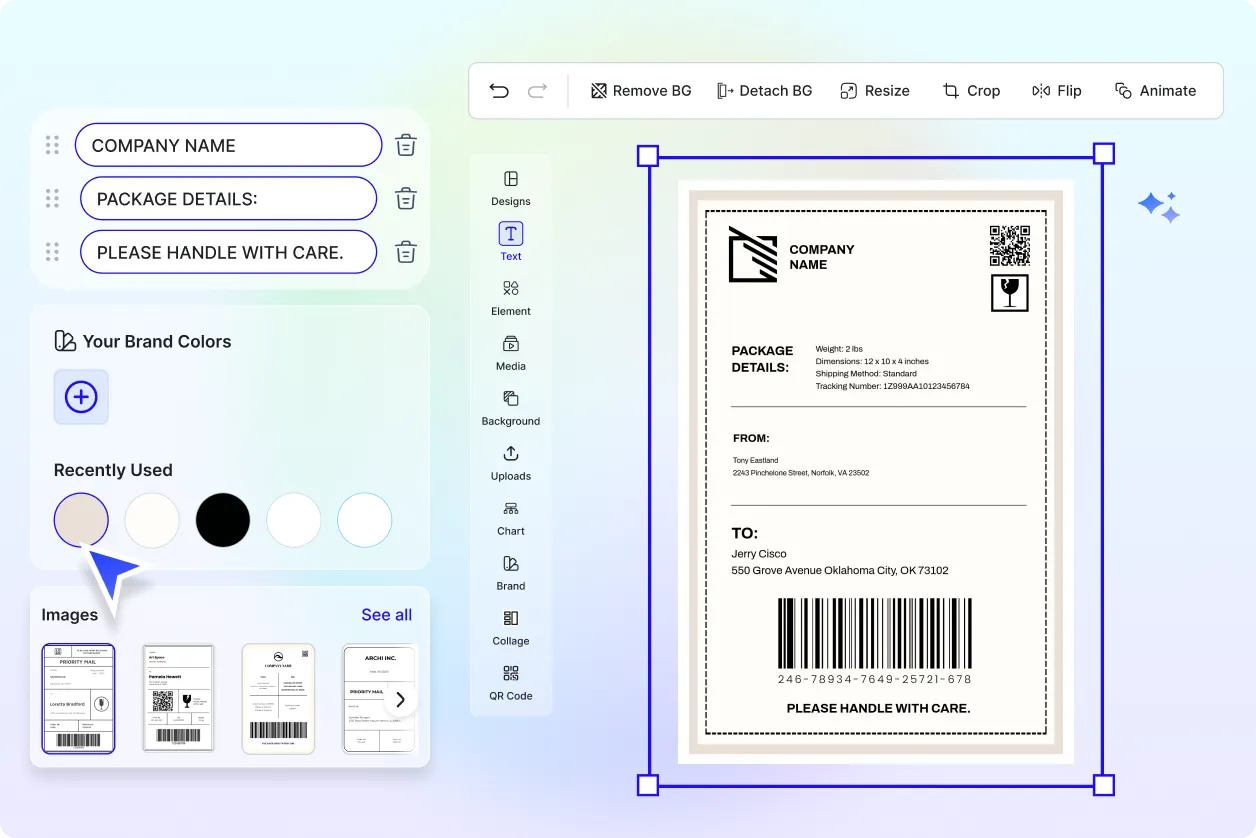Open the Uploads panel

[x=510, y=463]
